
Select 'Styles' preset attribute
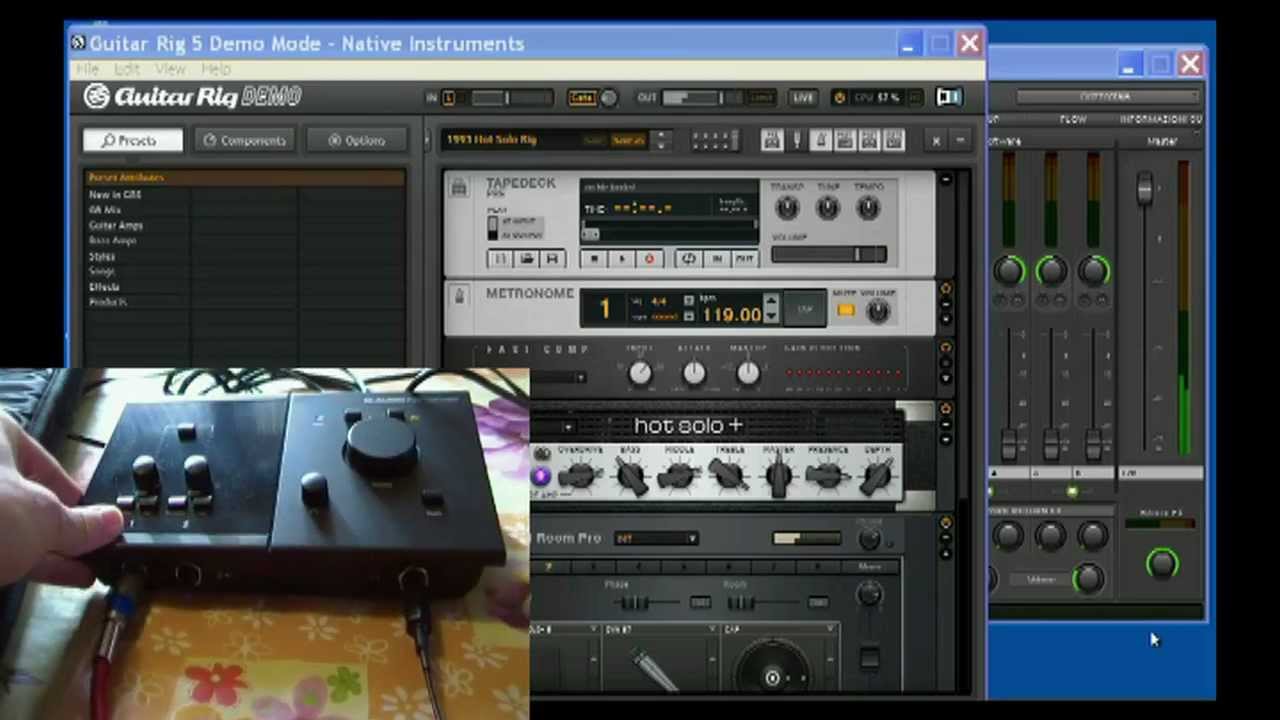pos(102,256)
